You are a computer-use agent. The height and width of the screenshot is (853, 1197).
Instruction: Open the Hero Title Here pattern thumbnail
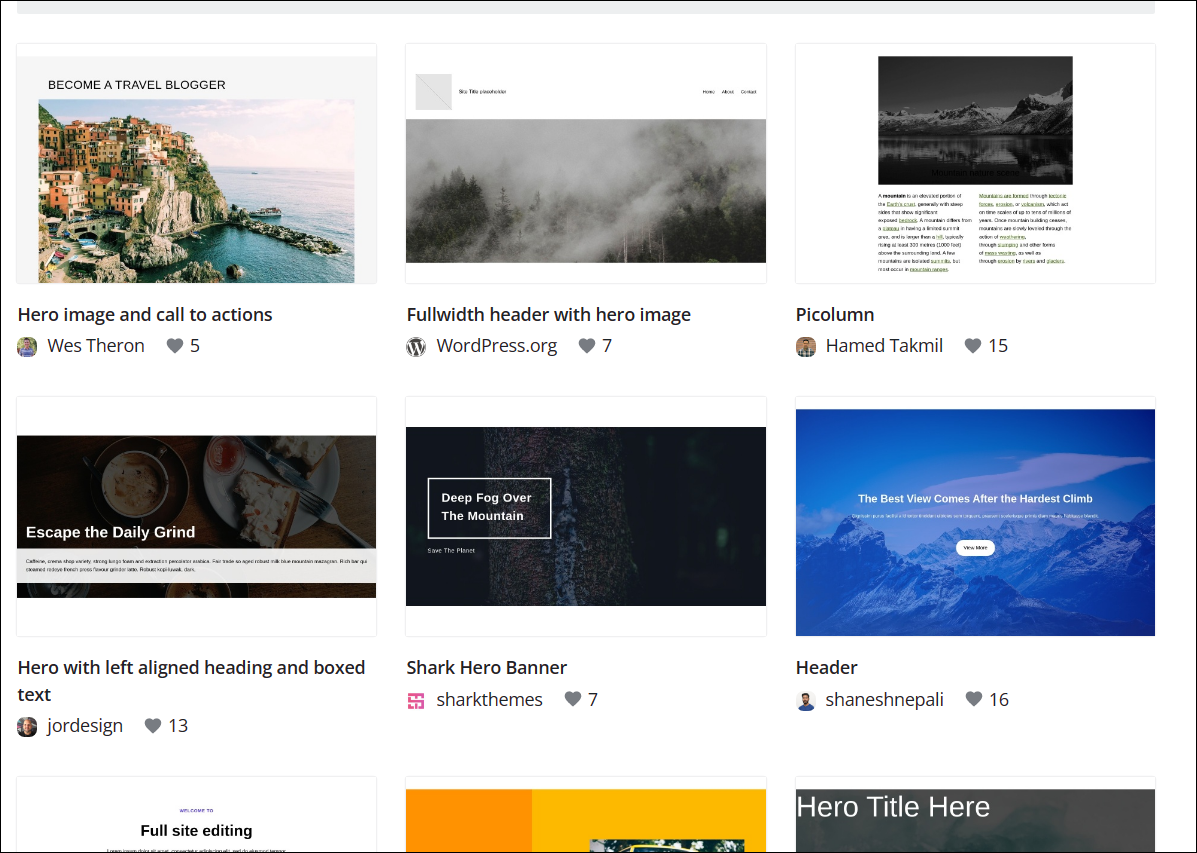[975, 815]
